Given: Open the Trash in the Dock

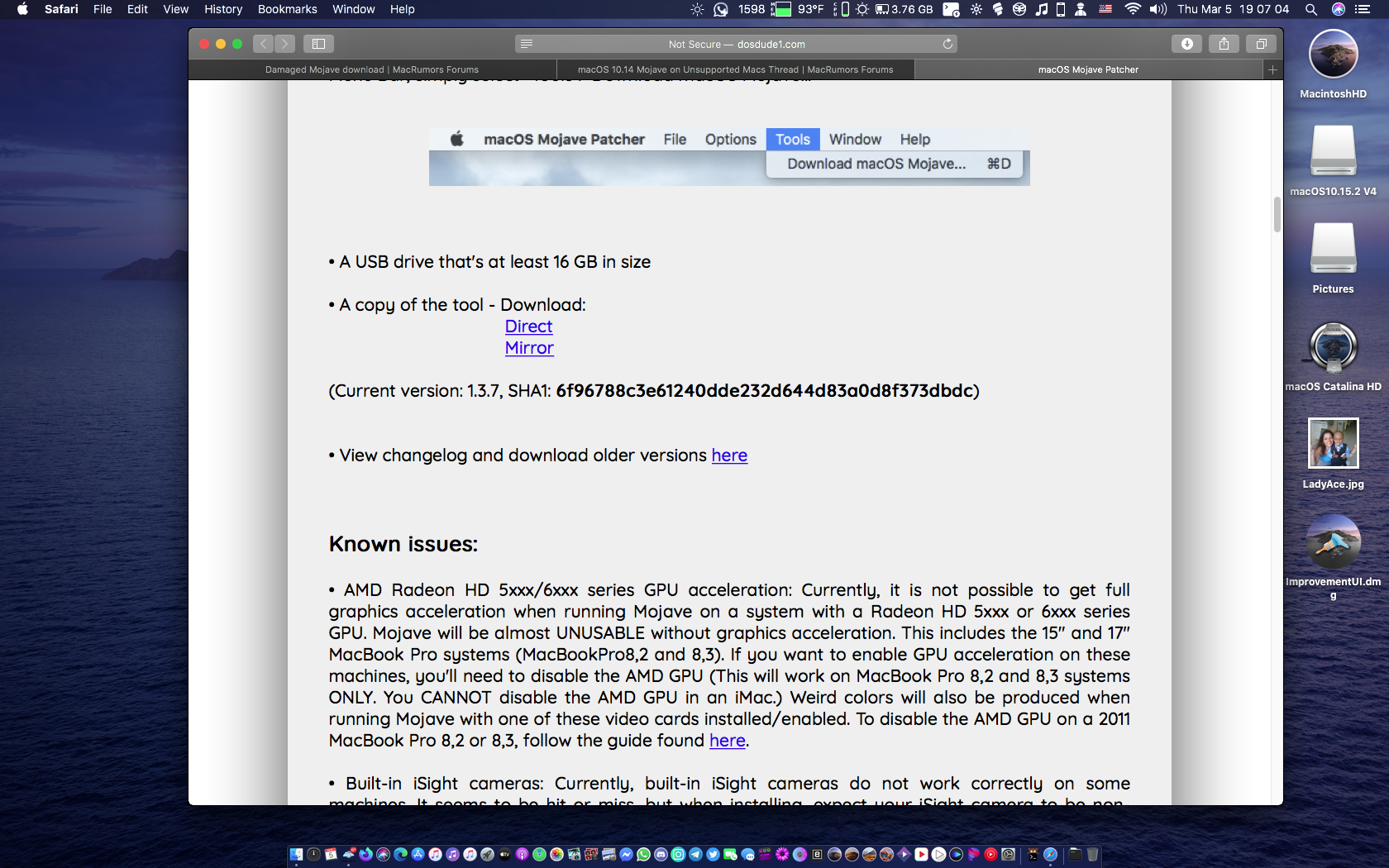Looking at the screenshot, I should click(x=1092, y=855).
